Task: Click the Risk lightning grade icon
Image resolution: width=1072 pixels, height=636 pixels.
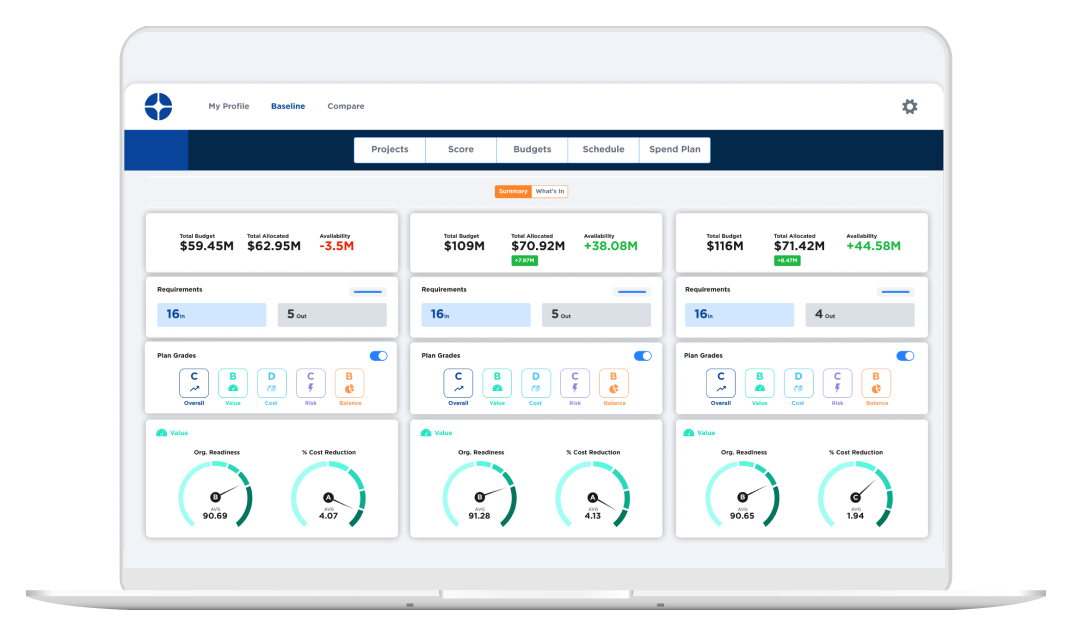Action: pos(310,382)
